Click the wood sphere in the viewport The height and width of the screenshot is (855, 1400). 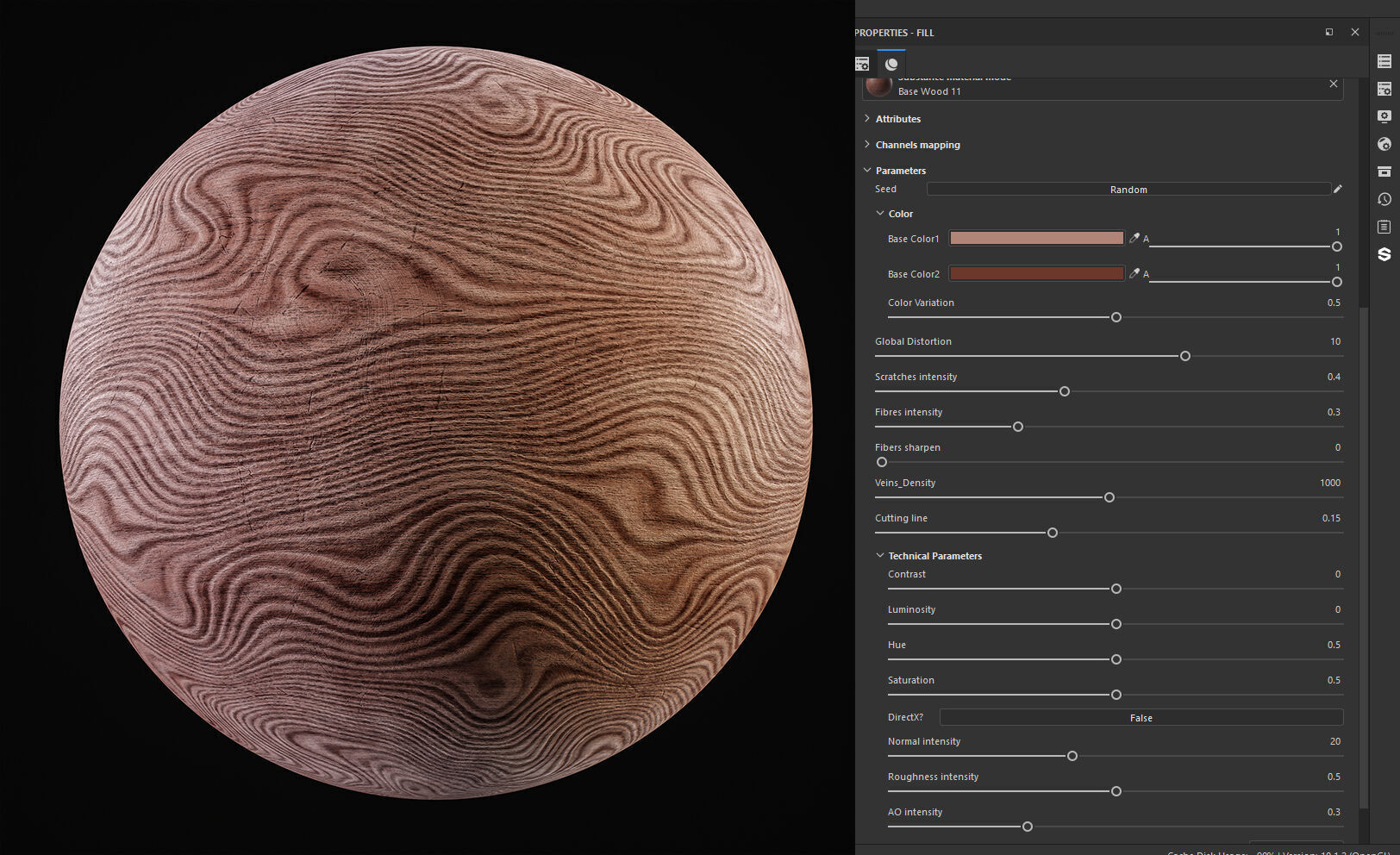435,422
